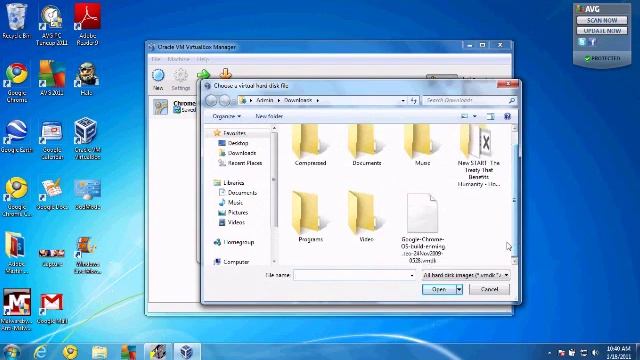
Task: Click VirtualBox Settings gear icon
Action: pos(180,79)
